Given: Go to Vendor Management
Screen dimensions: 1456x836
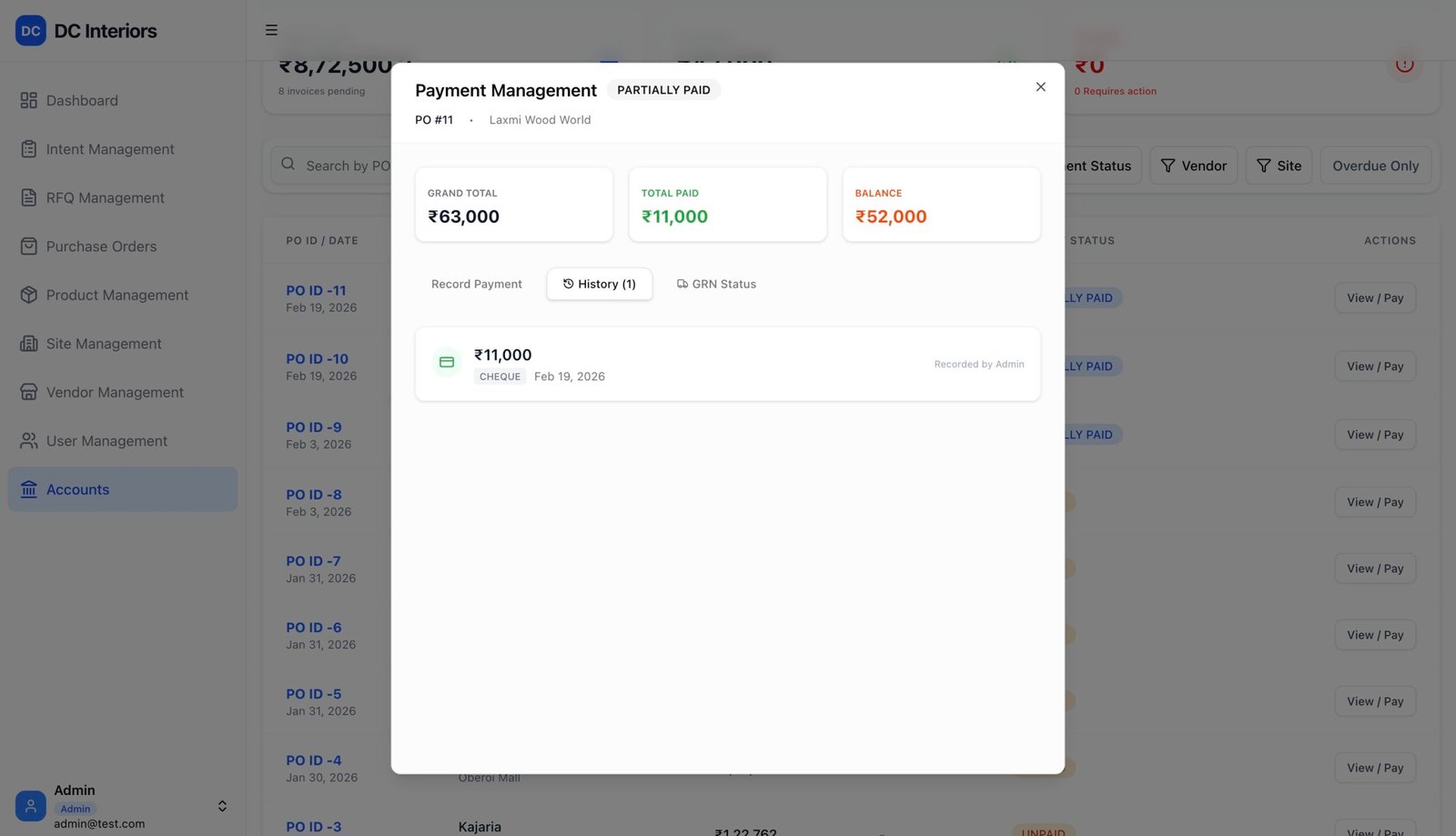Looking at the screenshot, I should [x=115, y=393].
